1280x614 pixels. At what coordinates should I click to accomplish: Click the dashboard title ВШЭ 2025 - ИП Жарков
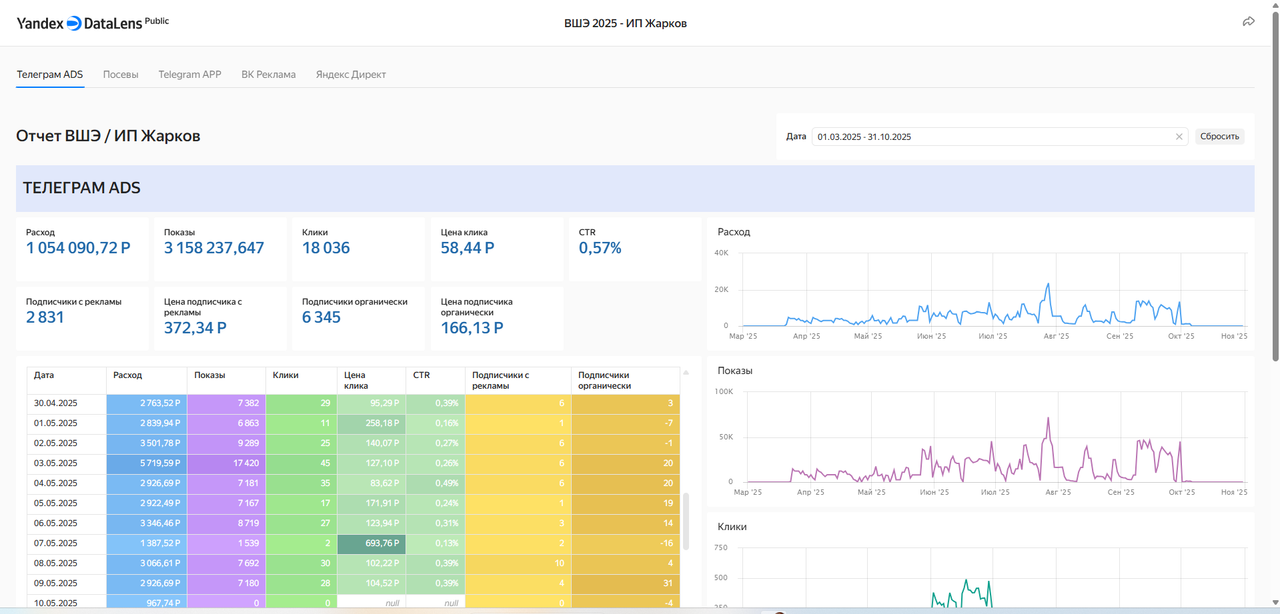click(625, 23)
